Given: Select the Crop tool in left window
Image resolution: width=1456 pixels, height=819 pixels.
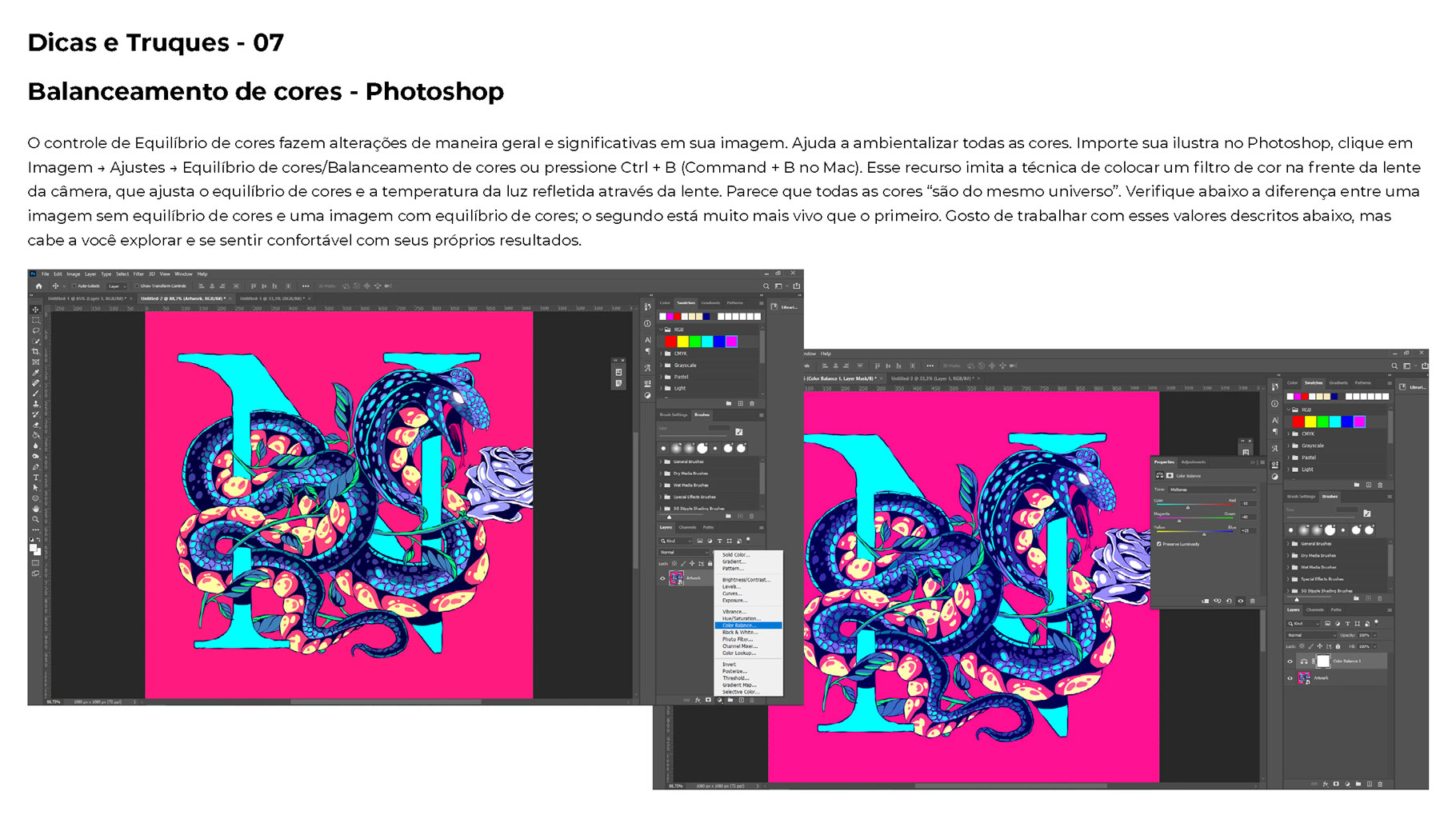Looking at the screenshot, I should 35,351.
